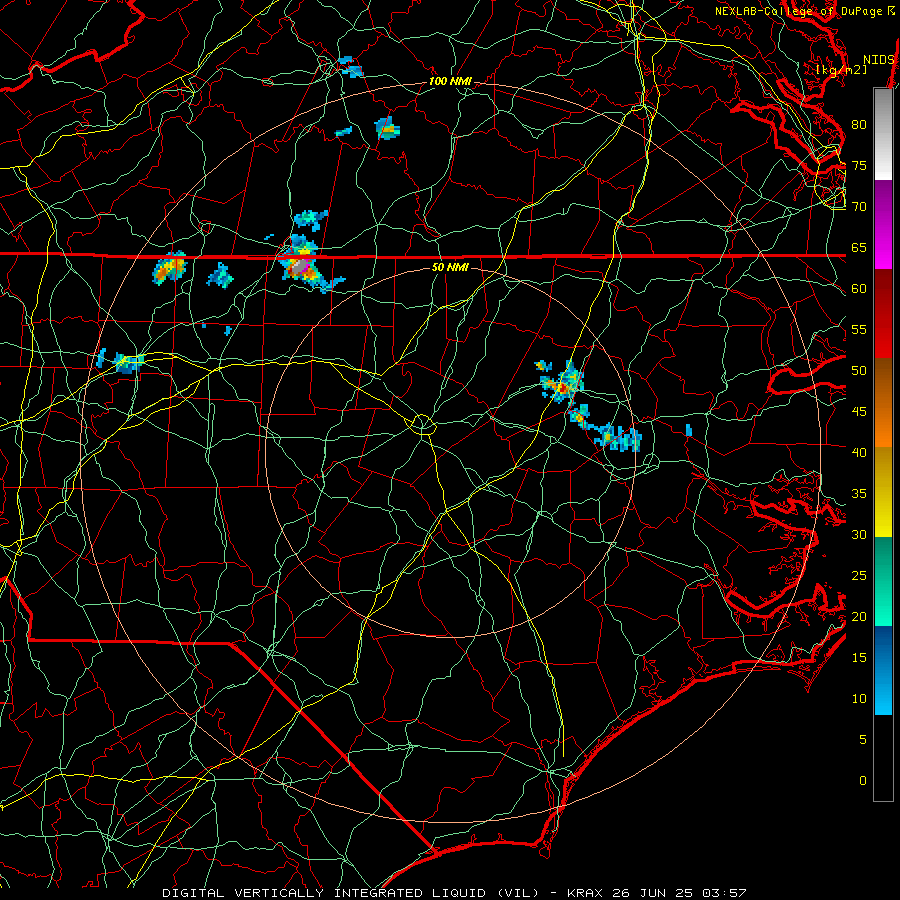This screenshot has height=900, width=900.
Task: Select the purple-magenta segment of the color scale
Action: [x=883, y=224]
